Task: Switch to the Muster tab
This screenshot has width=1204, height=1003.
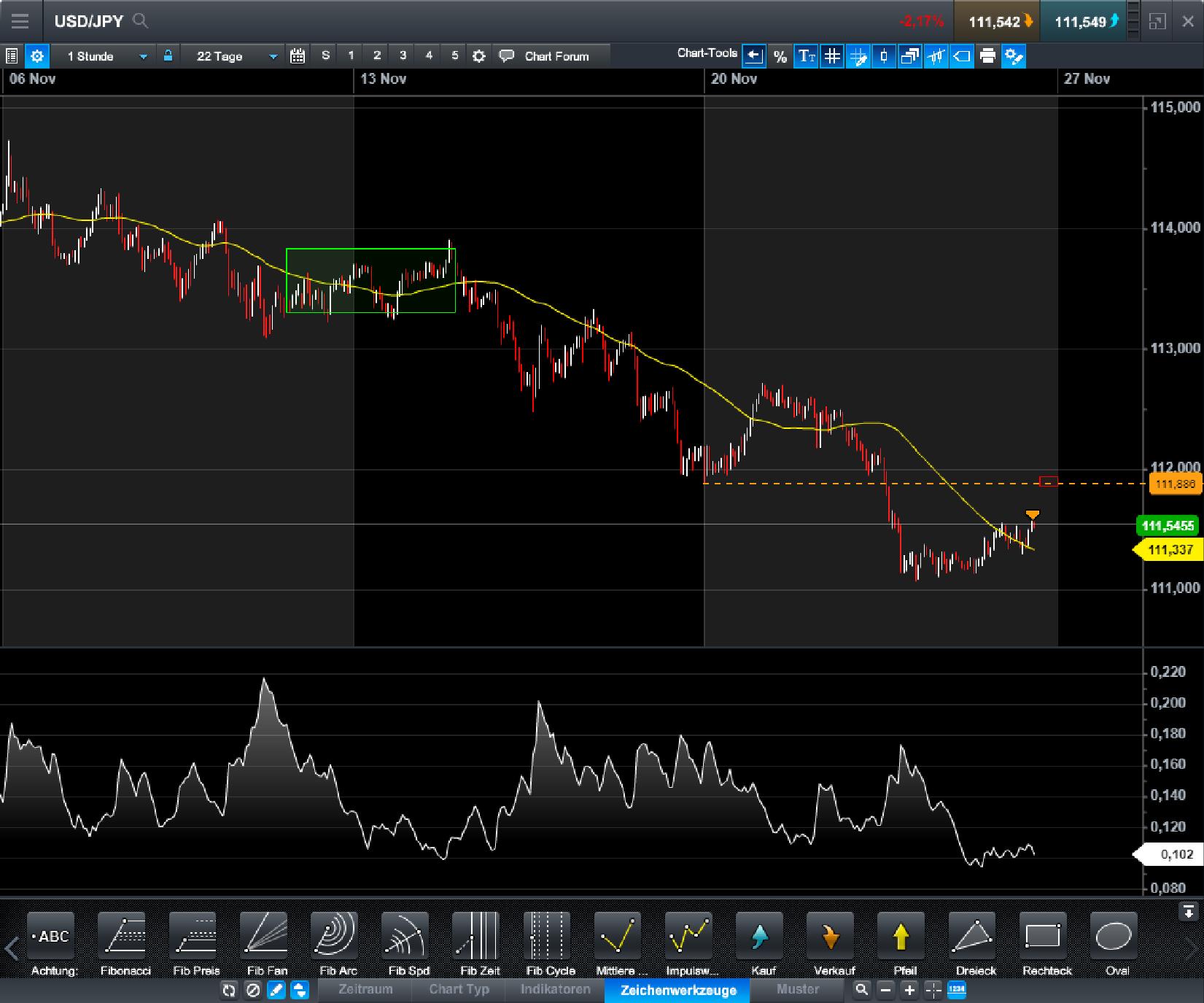Action: coord(799,990)
